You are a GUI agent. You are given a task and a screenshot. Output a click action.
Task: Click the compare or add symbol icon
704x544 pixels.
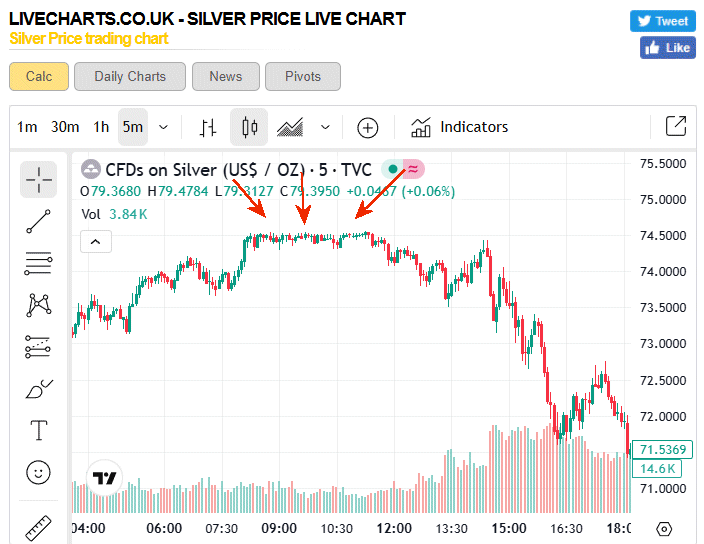click(x=368, y=127)
